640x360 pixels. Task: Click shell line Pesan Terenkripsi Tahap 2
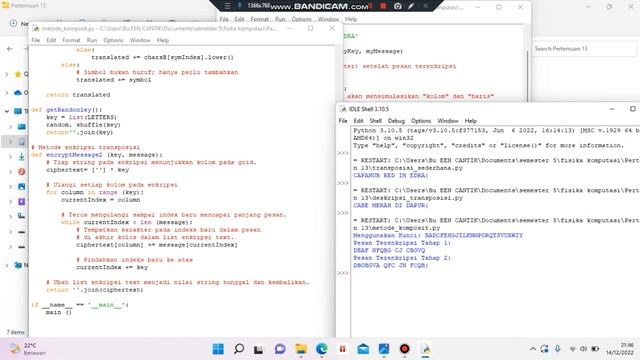click(402, 258)
